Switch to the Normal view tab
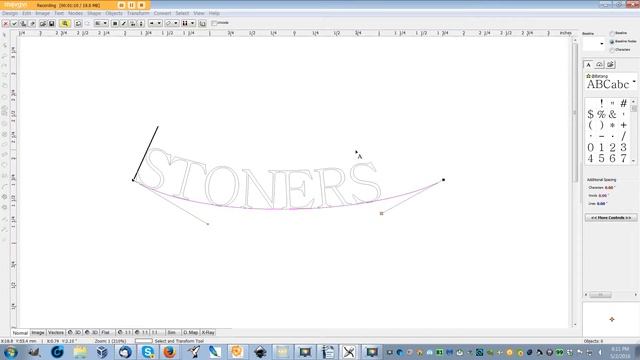The image size is (640, 360). pos(20,333)
